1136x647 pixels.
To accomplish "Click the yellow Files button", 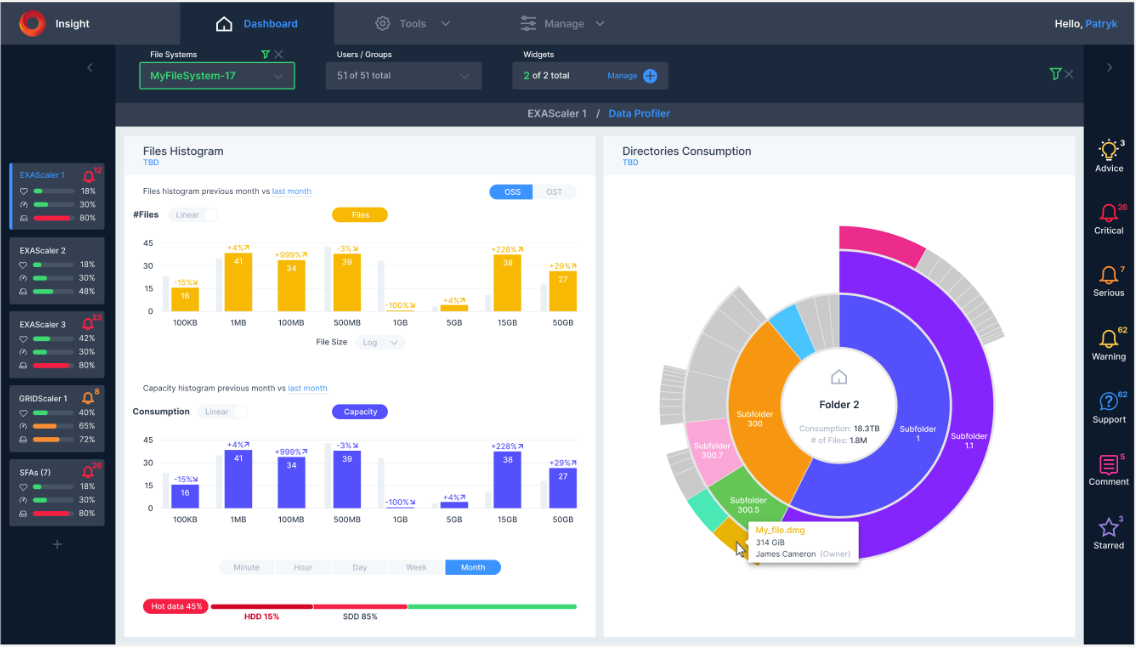I will click(360, 215).
